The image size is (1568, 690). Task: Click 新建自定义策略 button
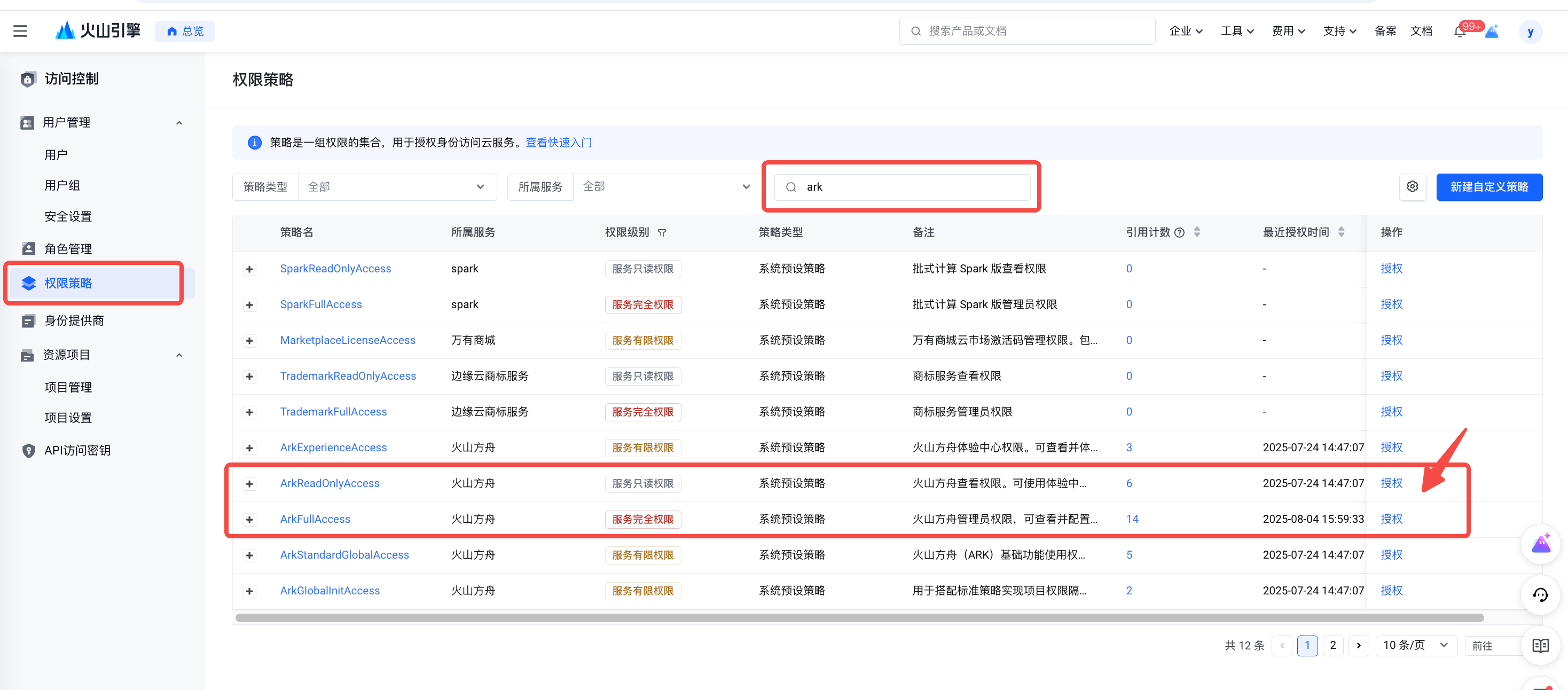point(1489,187)
